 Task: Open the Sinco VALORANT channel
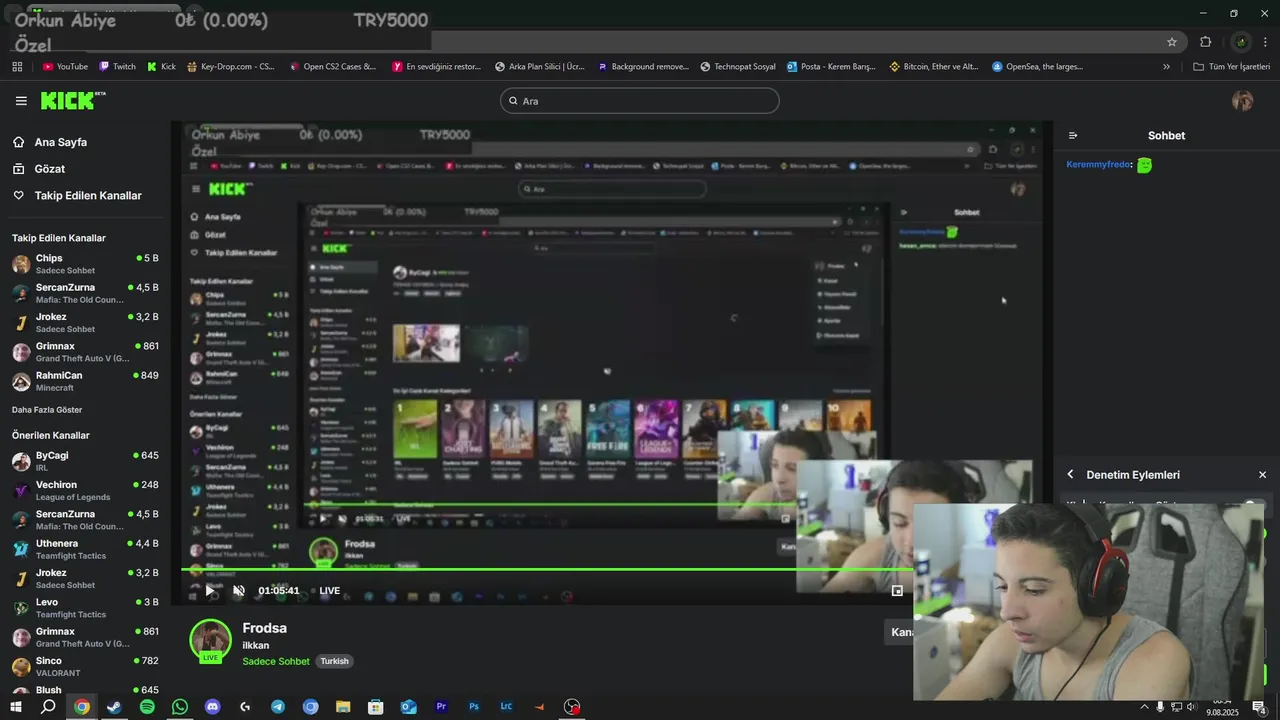point(85,667)
